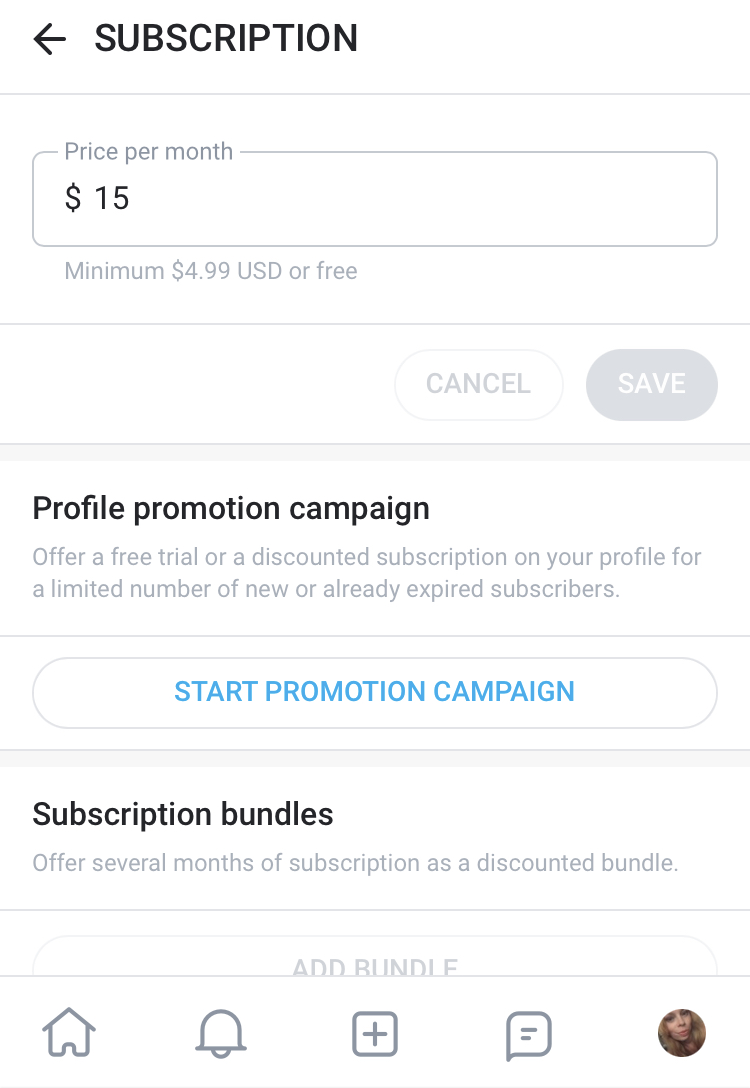The width and height of the screenshot is (750, 1088).
Task: Click the discounted bundle description text
Action: (x=355, y=862)
